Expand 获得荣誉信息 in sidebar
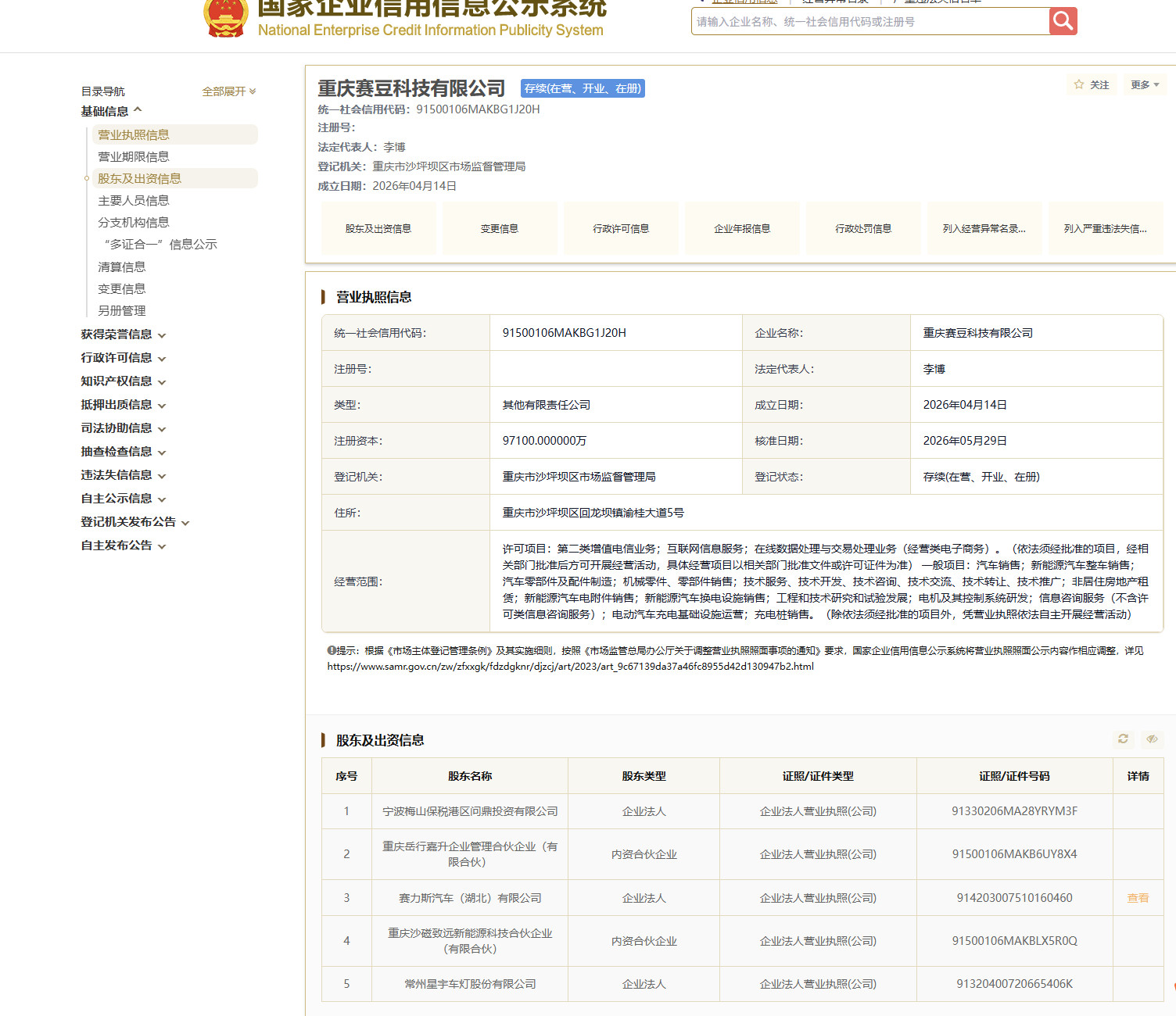The image size is (1176, 1016). (124, 334)
